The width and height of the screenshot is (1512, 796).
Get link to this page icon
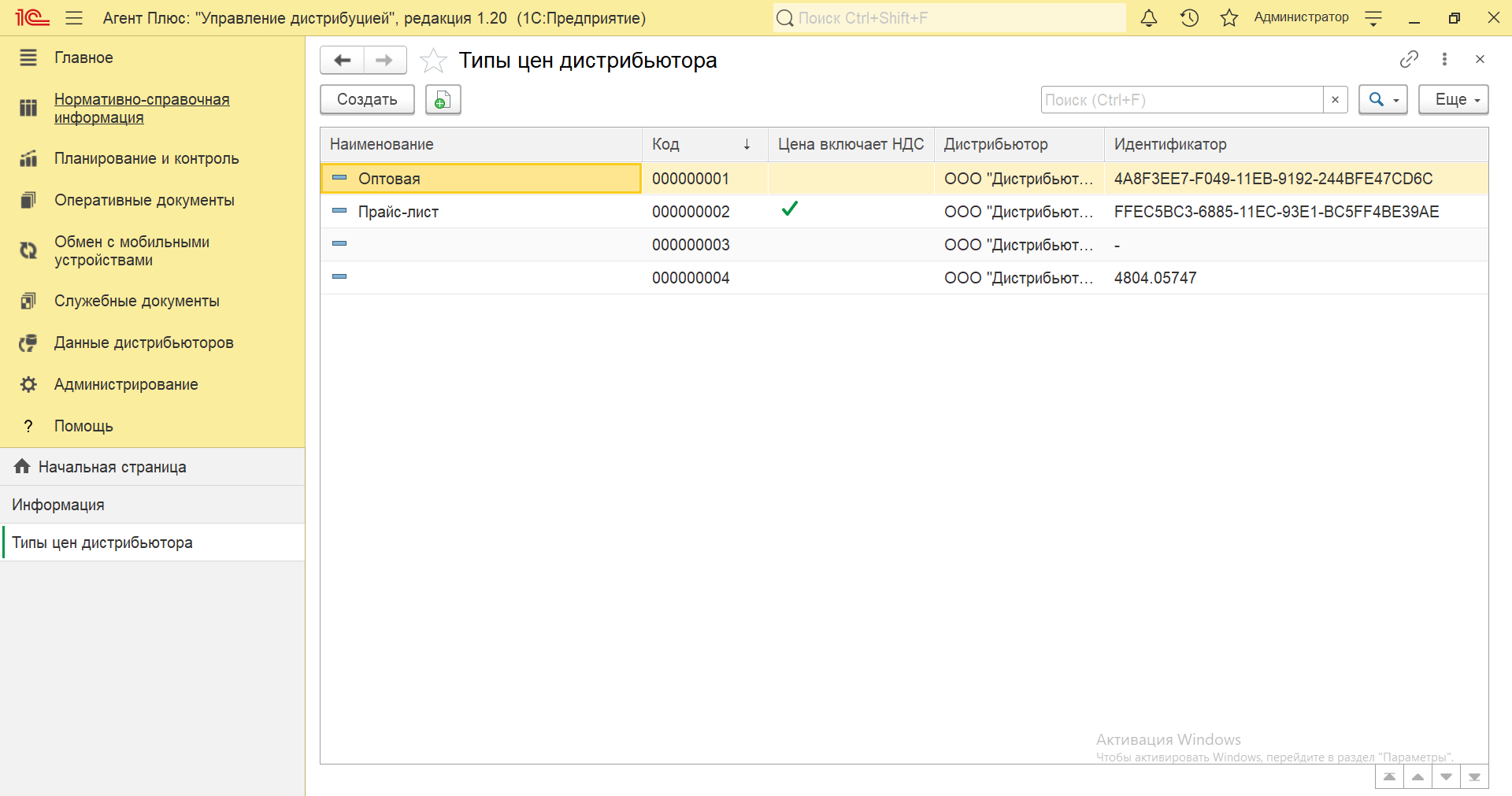(1409, 59)
